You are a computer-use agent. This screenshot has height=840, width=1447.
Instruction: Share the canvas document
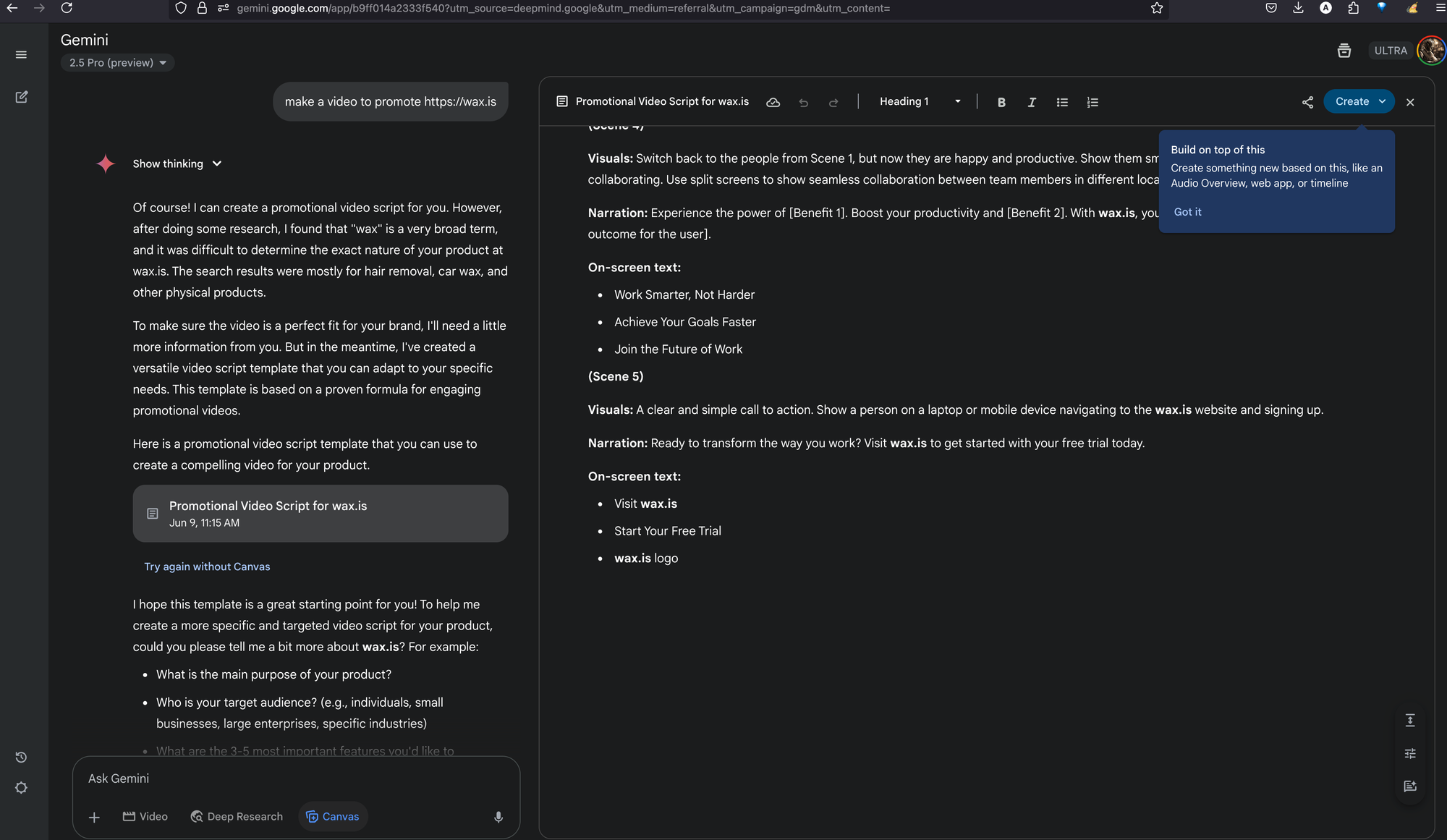tap(1307, 102)
